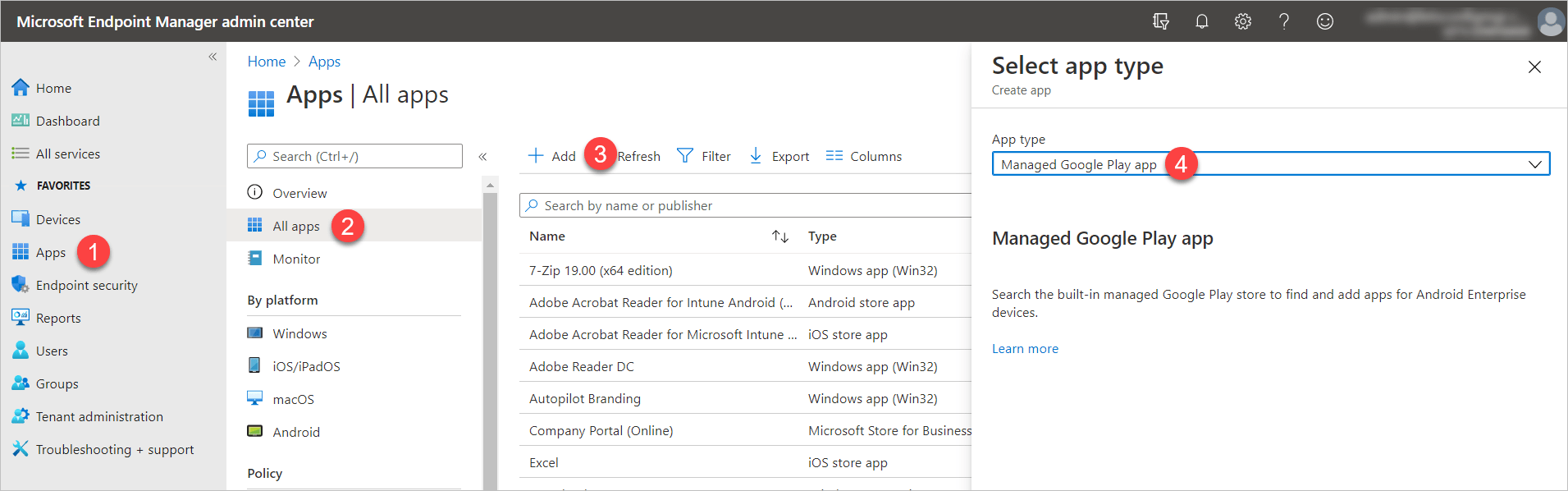Click the Learn more link
The image size is (1568, 491).
[1025, 348]
